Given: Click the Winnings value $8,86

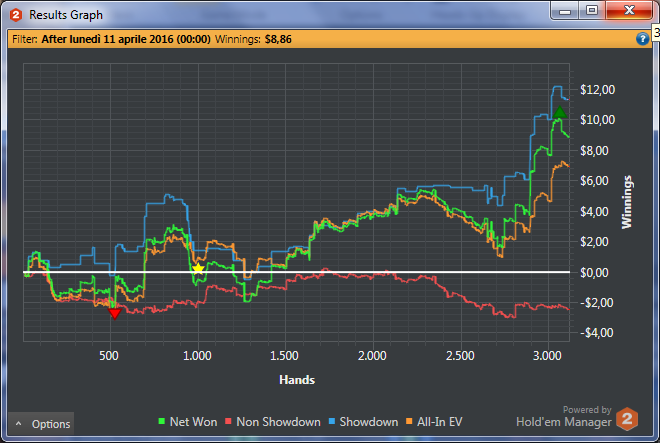Looking at the screenshot, I should click(278, 39).
